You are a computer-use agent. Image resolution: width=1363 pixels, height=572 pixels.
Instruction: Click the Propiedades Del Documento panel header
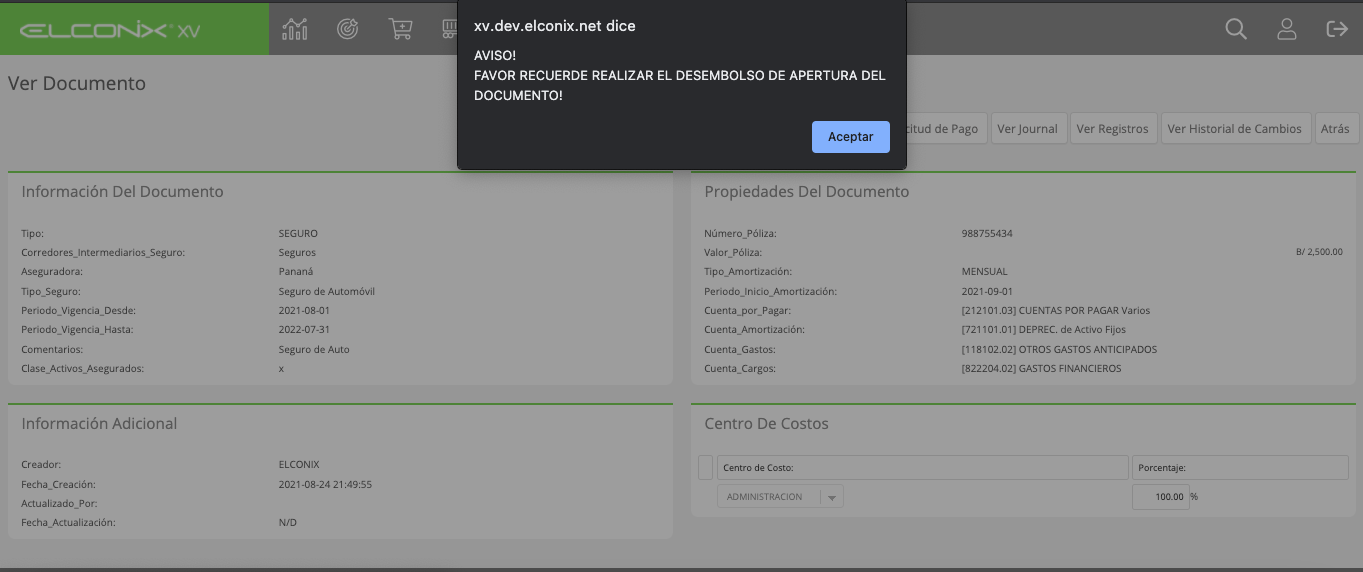[x=807, y=191]
